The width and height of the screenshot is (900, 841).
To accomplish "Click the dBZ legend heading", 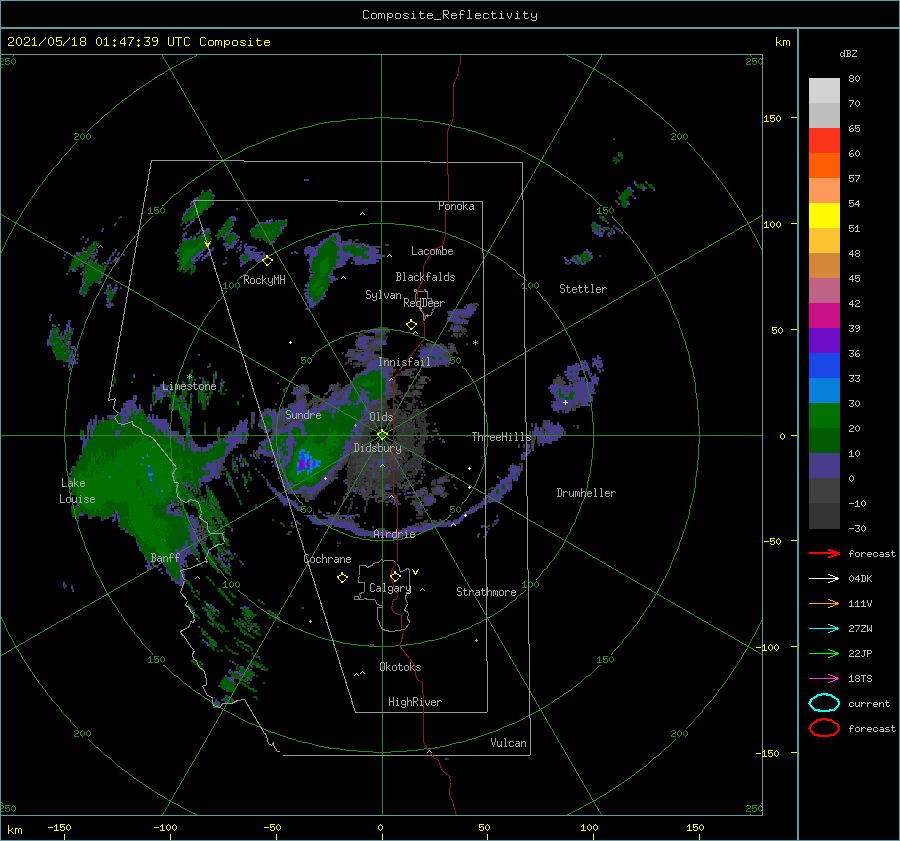I will [848, 53].
